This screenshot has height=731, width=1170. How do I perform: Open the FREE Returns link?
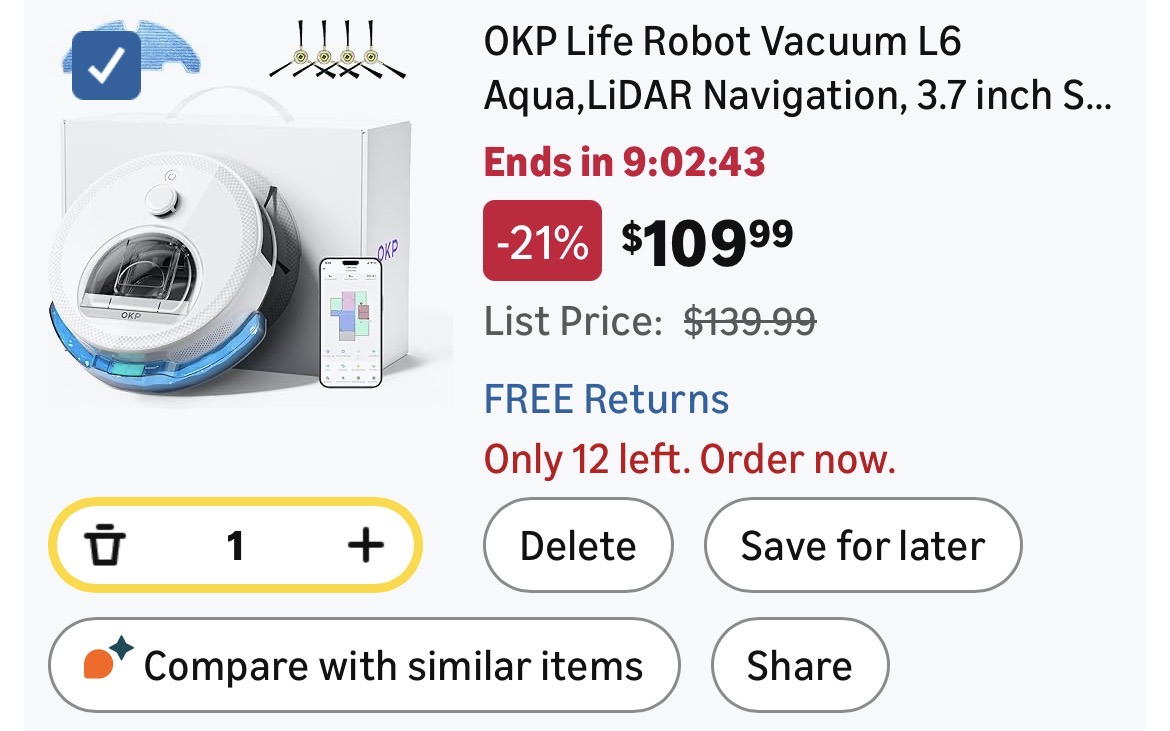606,399
